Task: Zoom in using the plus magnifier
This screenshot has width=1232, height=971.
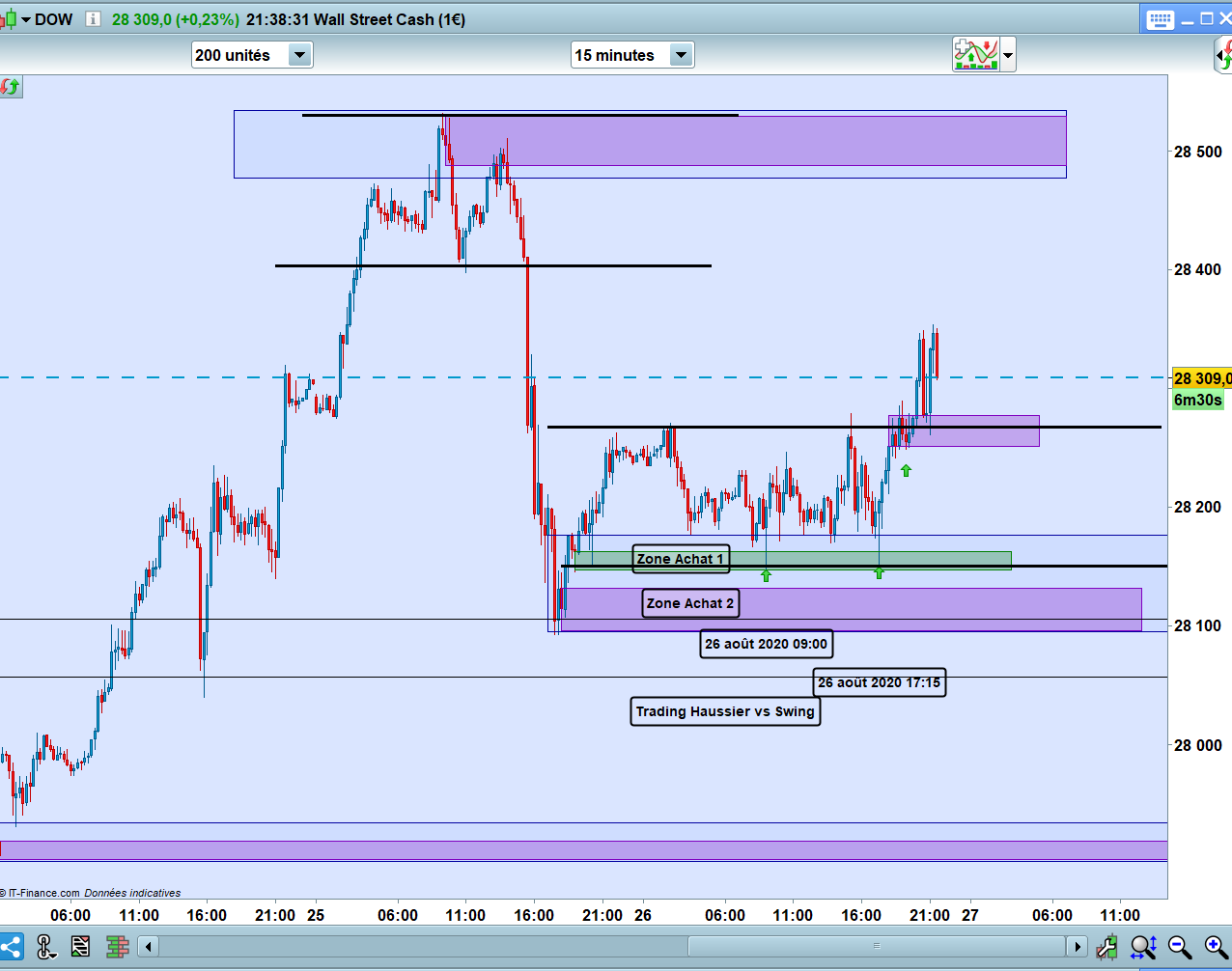Action: (1217, 947)
